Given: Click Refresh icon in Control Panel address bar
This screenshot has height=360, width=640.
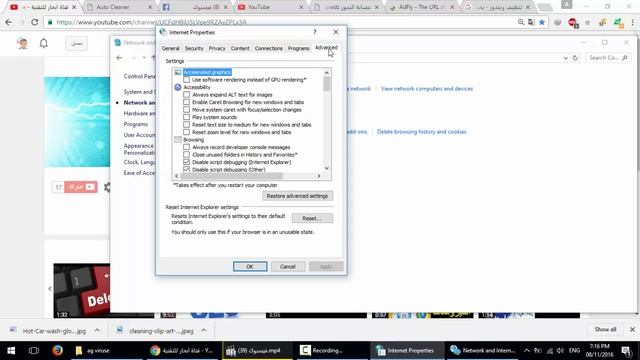Looking at the screenshot, I should 575,58.
